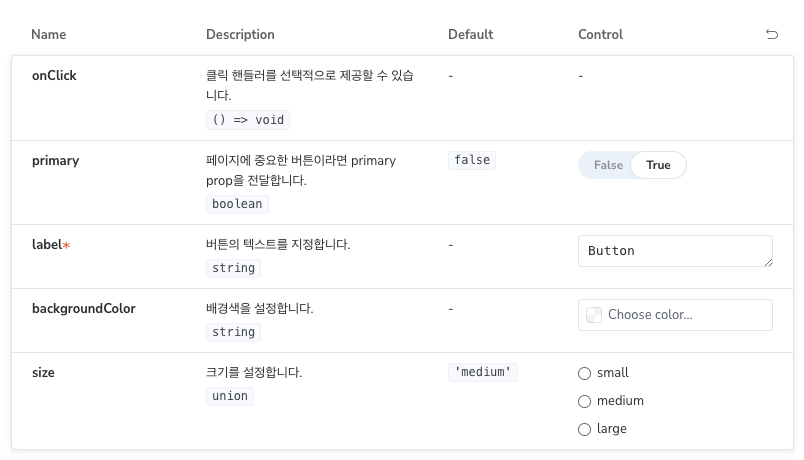Click the union type tag

pyautogui.click(x=230, y=396)
